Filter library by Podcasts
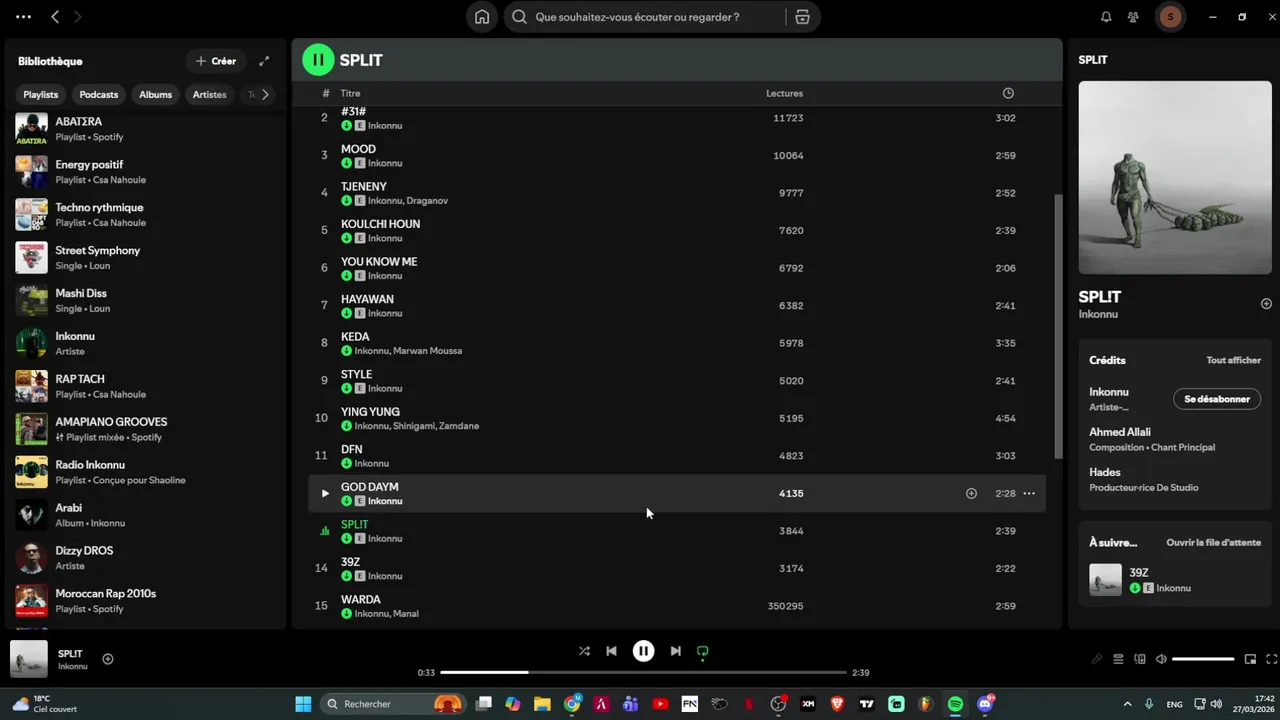Viewport: 1280px width, 720px height. click(x=99, y=95)
